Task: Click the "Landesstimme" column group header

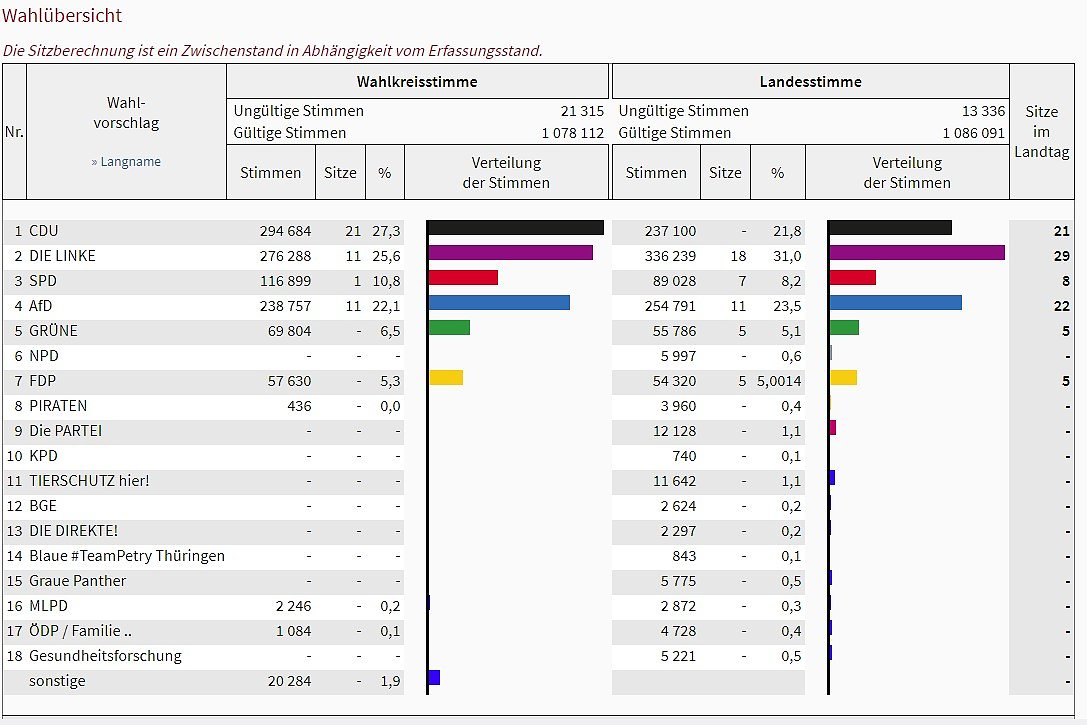Action: click(810, 82)
